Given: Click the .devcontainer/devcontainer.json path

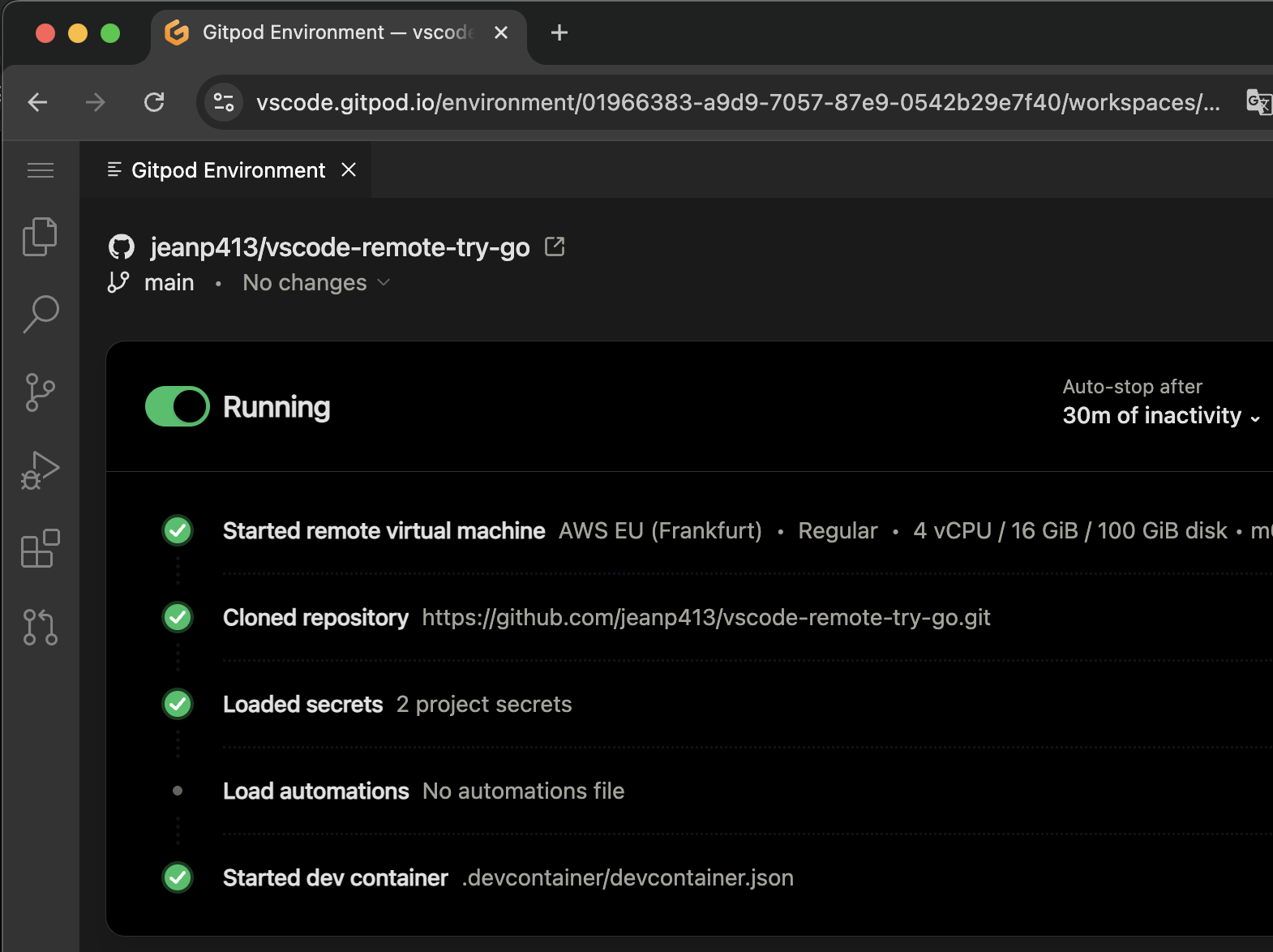Looking at the screenshot, I should pyautogui.click(x=628, y=877).
